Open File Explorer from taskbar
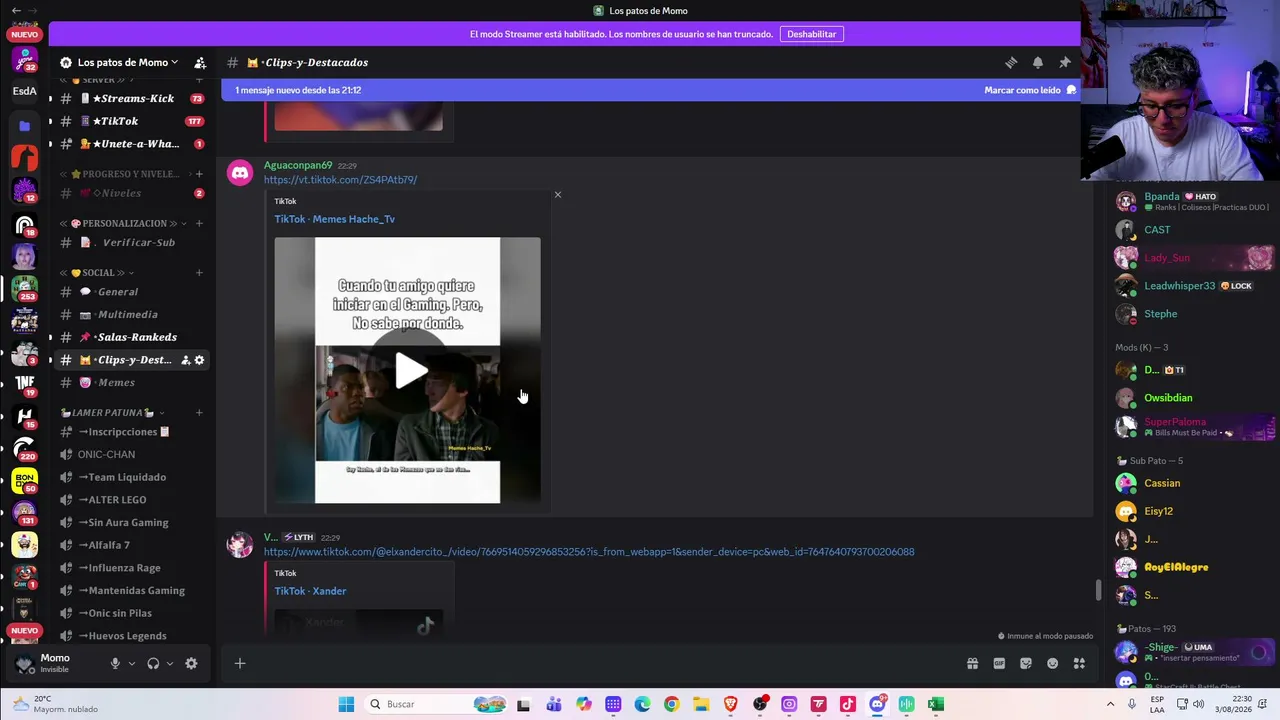This screenshot has width=1280, height=720. point(701,704)
